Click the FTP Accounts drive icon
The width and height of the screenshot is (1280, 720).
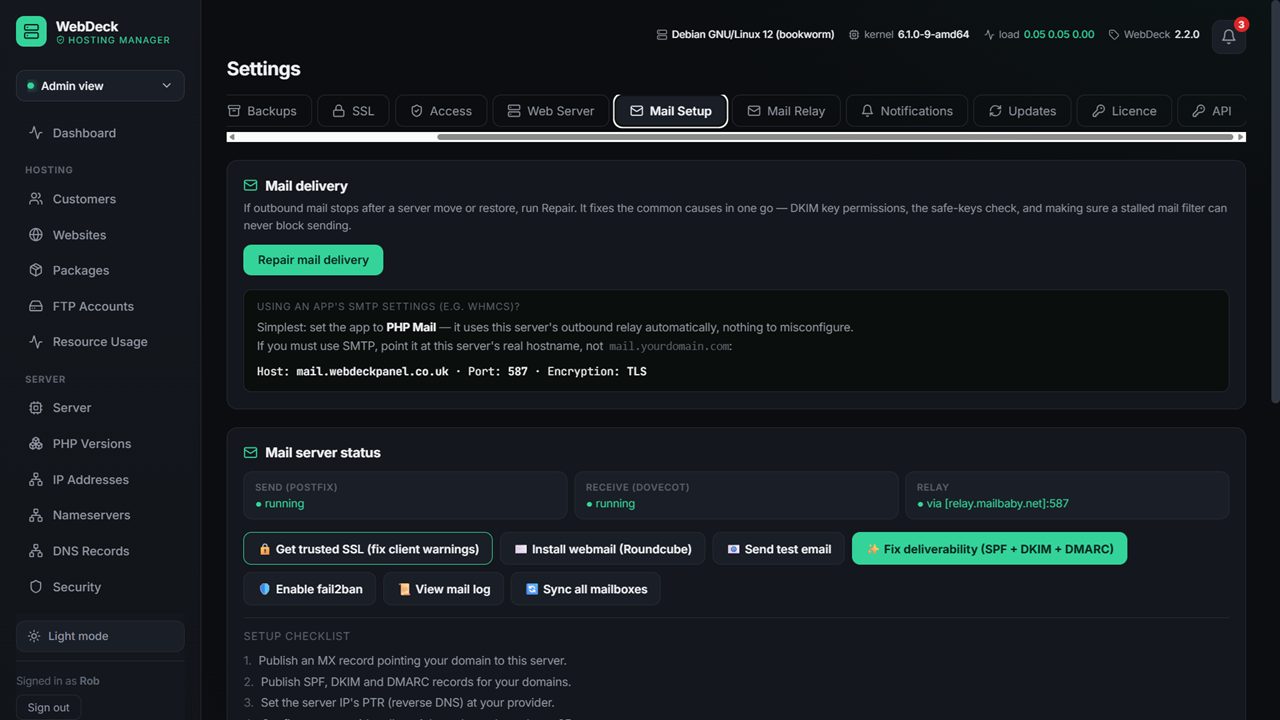[x=36, y=306]
